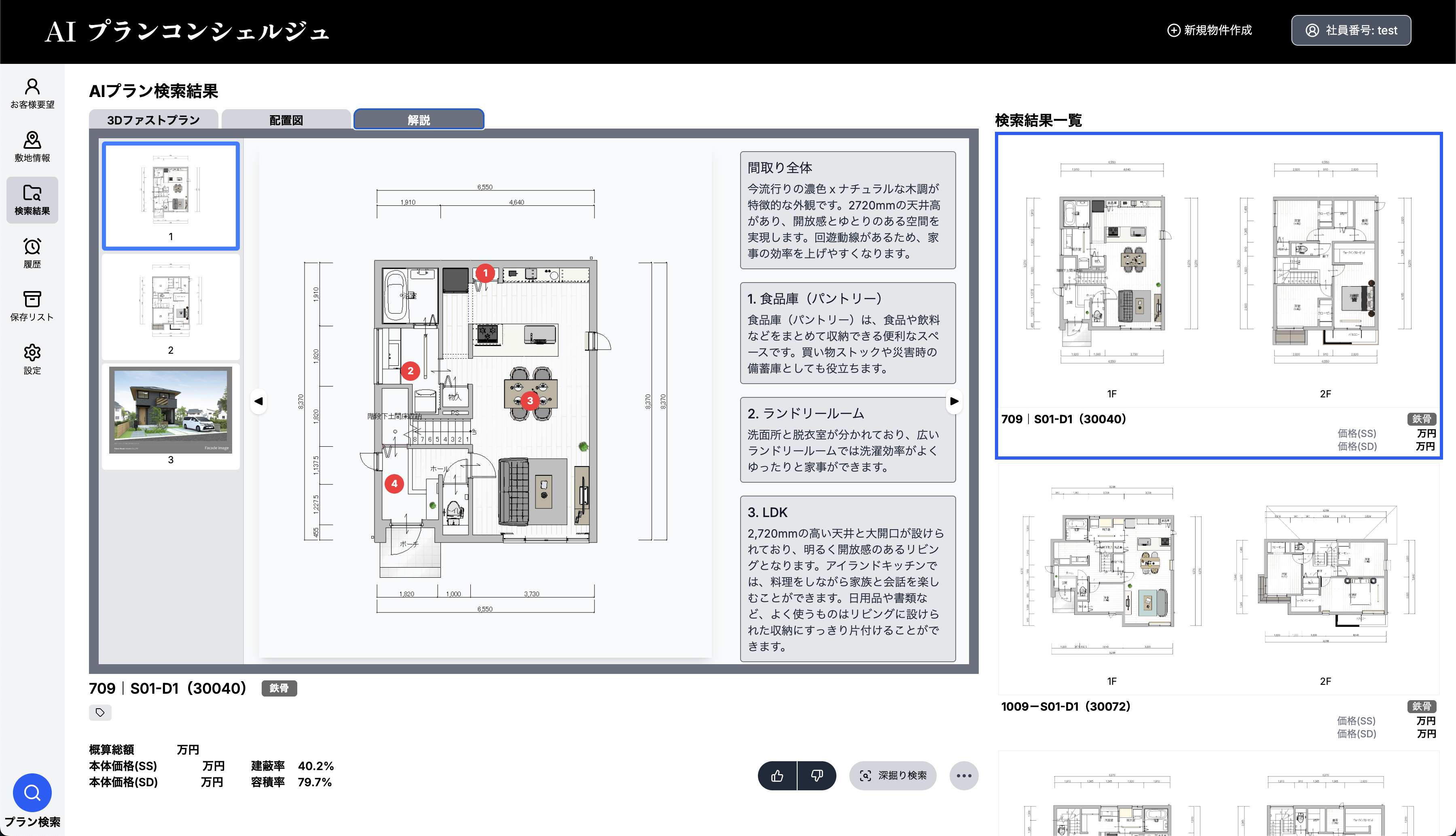The height and width of the screenshot is (836, 1456).
Task: Click the tag icon under plan title
Action: (x=100, y=713)
